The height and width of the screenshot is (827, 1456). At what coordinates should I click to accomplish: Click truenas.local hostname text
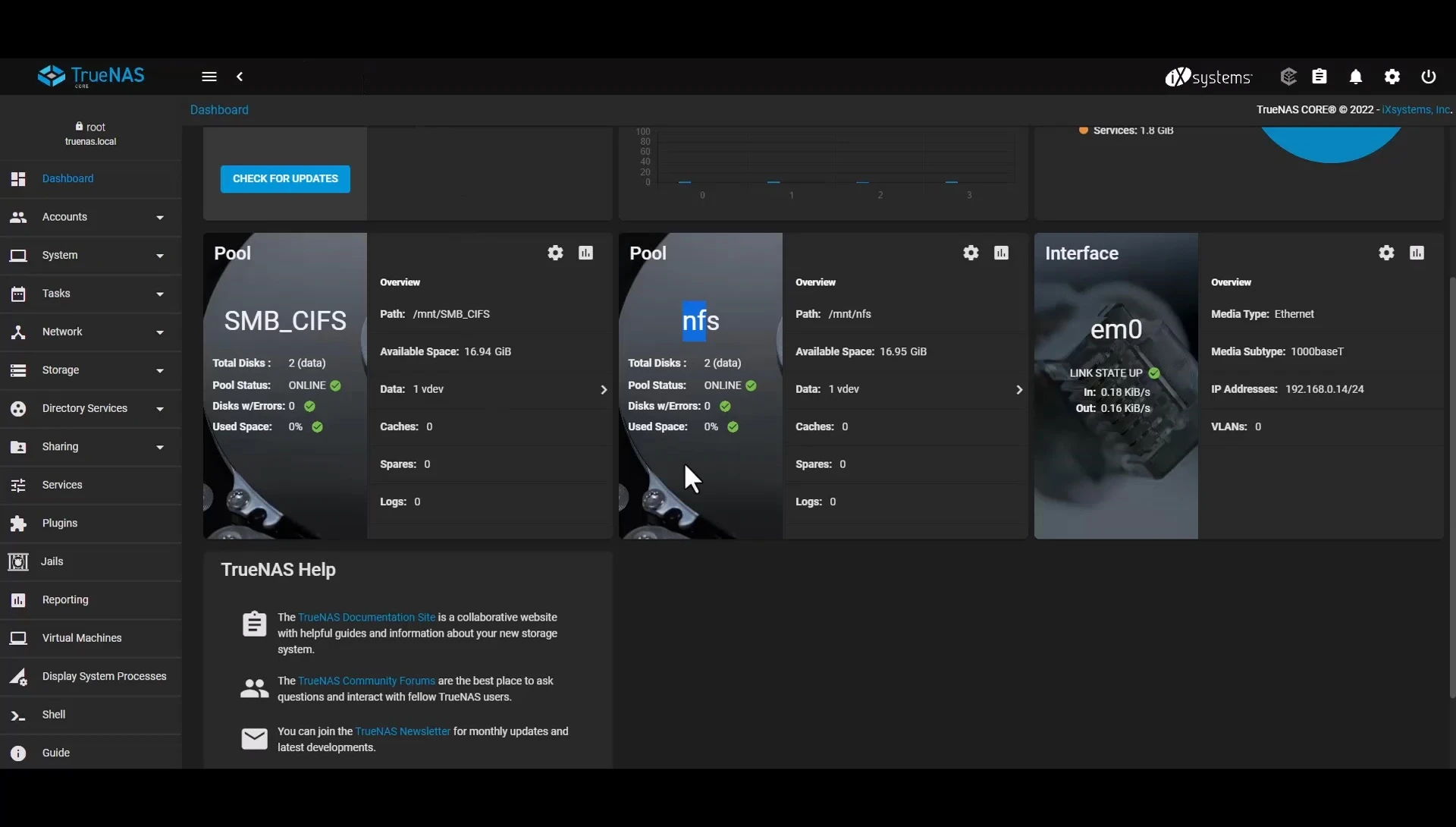(x=90, y=142)
